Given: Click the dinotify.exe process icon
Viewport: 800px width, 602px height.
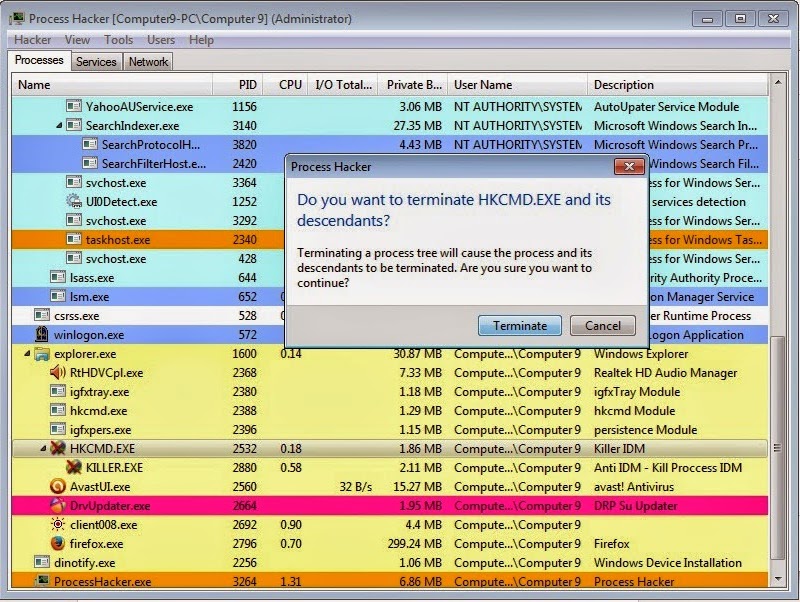Looking at the screenshot, I should pyautogui.click(x=42, y=562).
